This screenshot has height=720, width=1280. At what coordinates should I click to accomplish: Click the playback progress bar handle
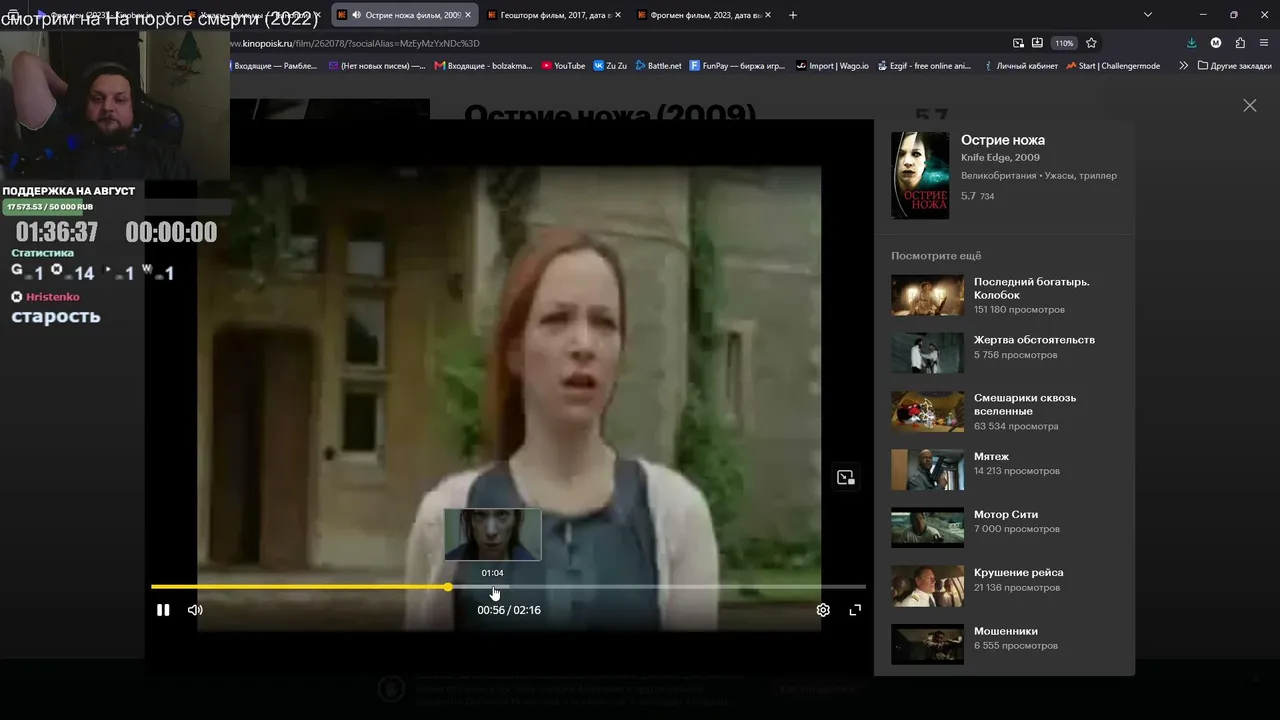coord(448,587)
